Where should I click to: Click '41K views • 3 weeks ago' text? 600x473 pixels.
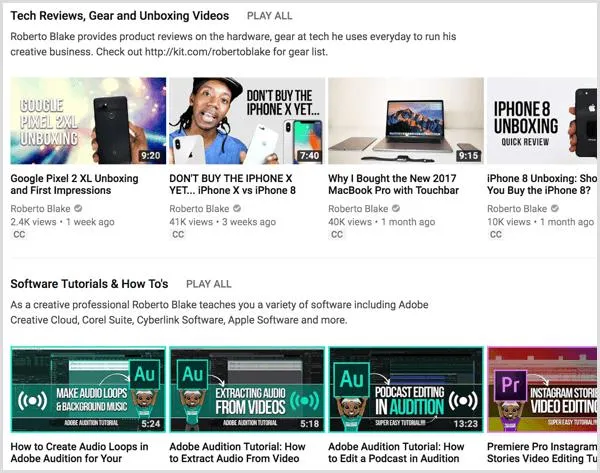click(223, 222)
